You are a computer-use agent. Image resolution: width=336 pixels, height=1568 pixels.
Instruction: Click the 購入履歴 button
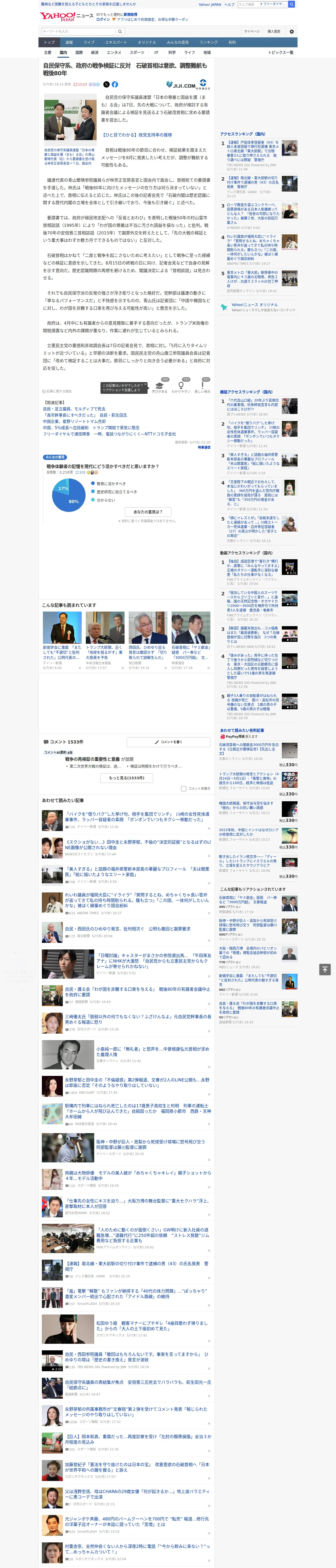[274, 31]
